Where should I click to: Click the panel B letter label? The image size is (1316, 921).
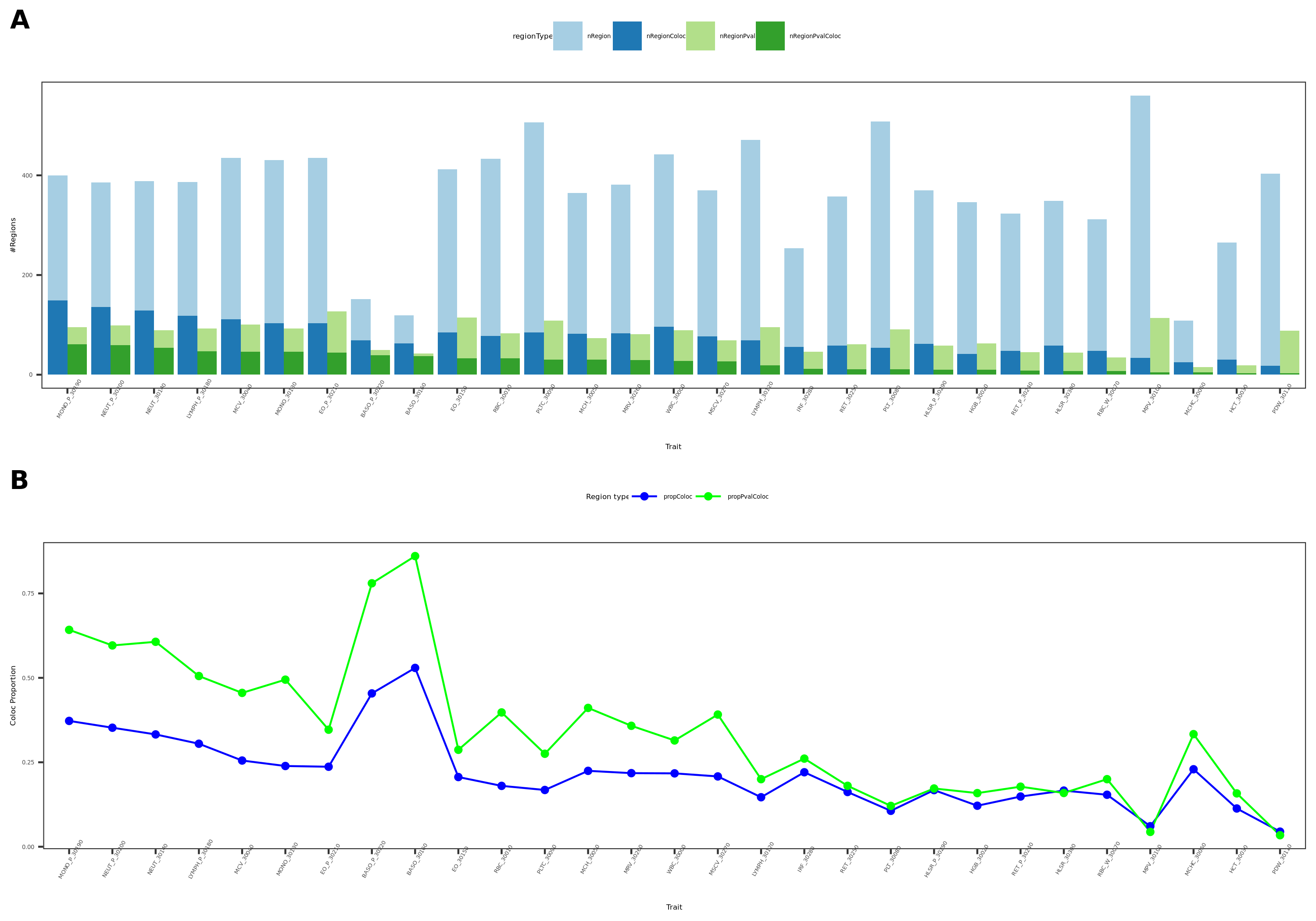point(19,480)
